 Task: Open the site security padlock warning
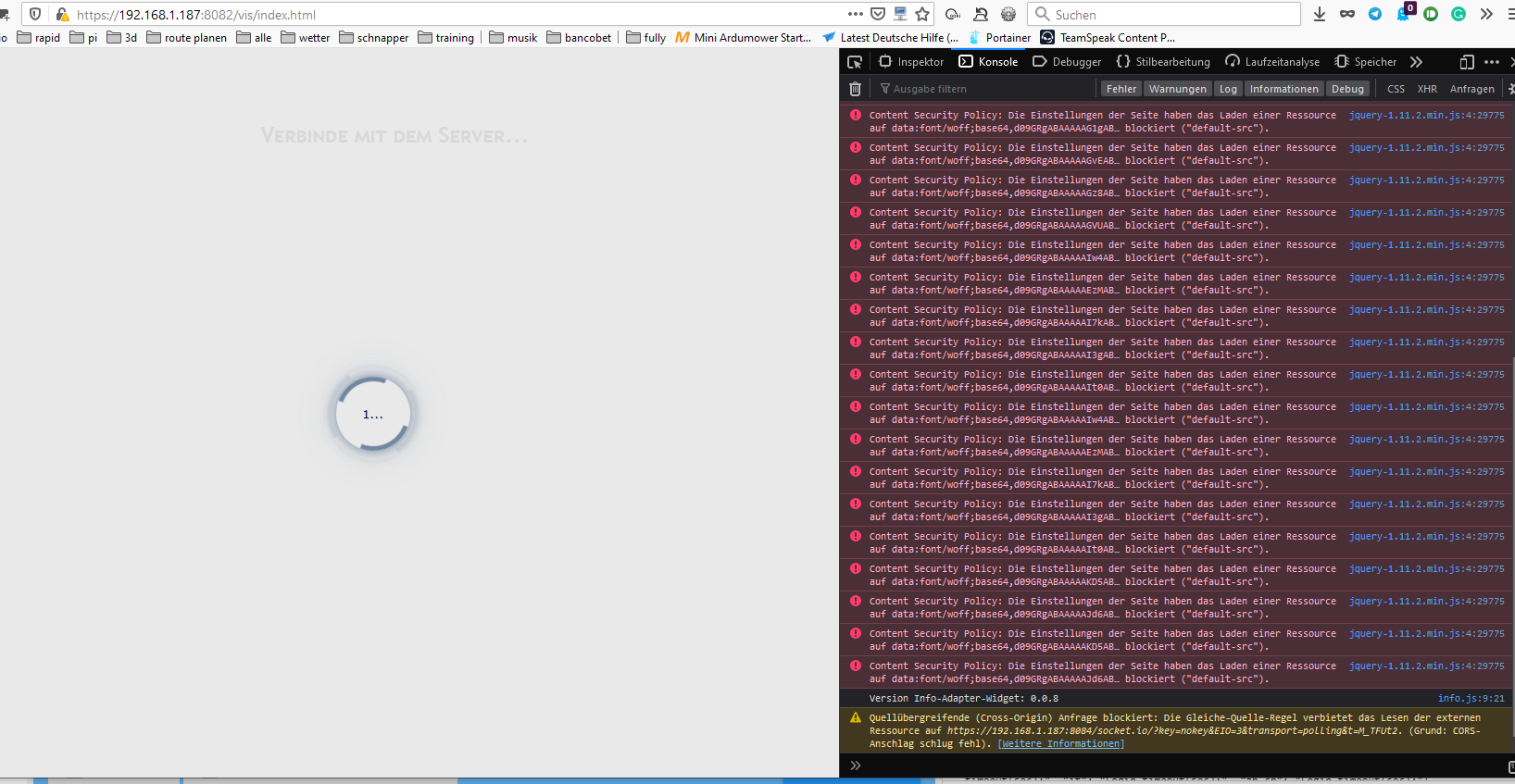[x=63, y=14]
